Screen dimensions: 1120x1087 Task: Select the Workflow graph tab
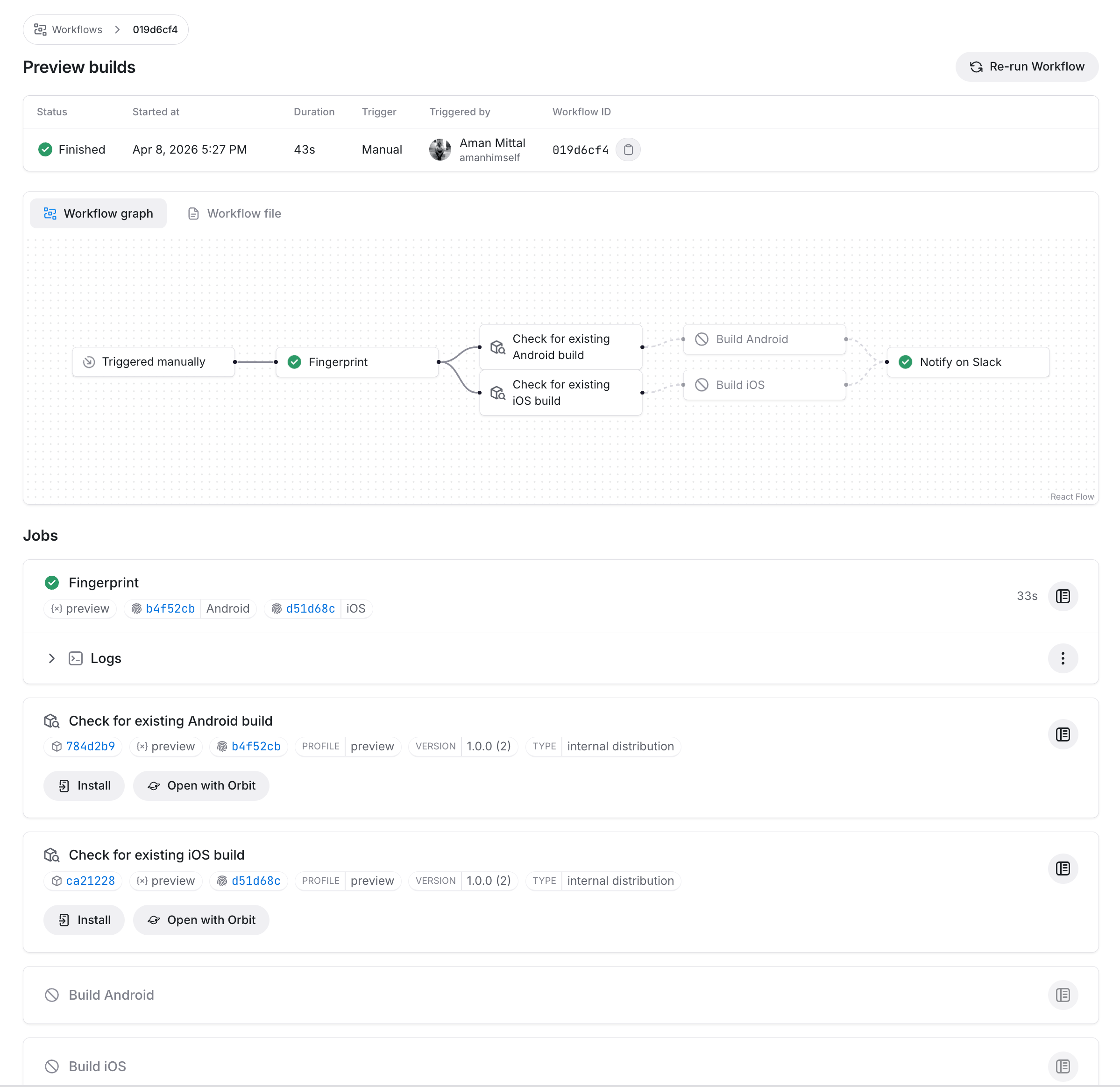(x=98, y=214)
